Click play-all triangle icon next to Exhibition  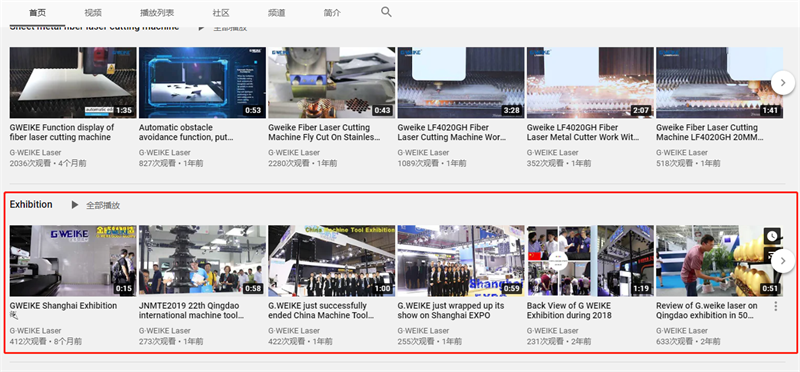(75, 205)
